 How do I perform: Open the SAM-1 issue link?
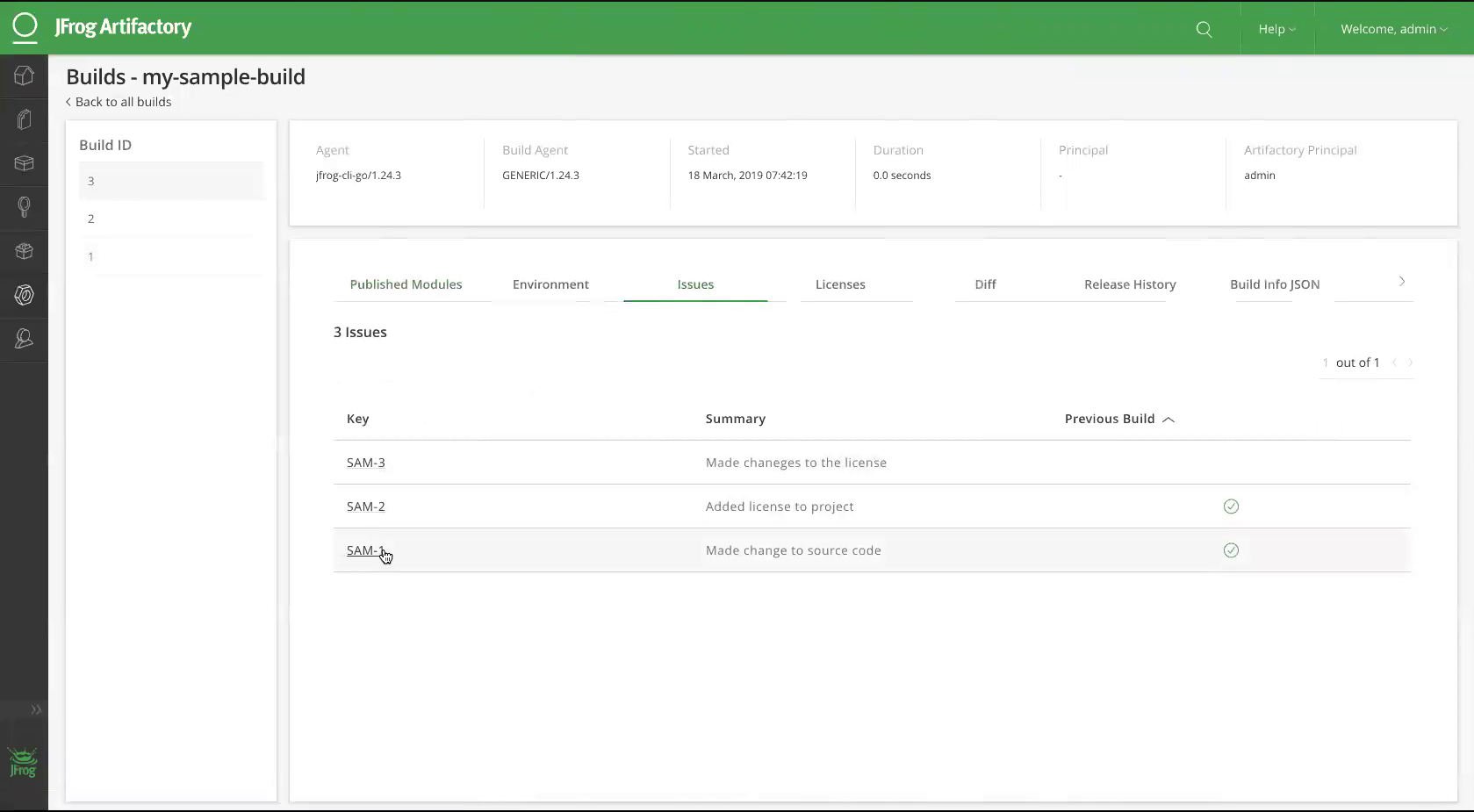coord(363,550)
